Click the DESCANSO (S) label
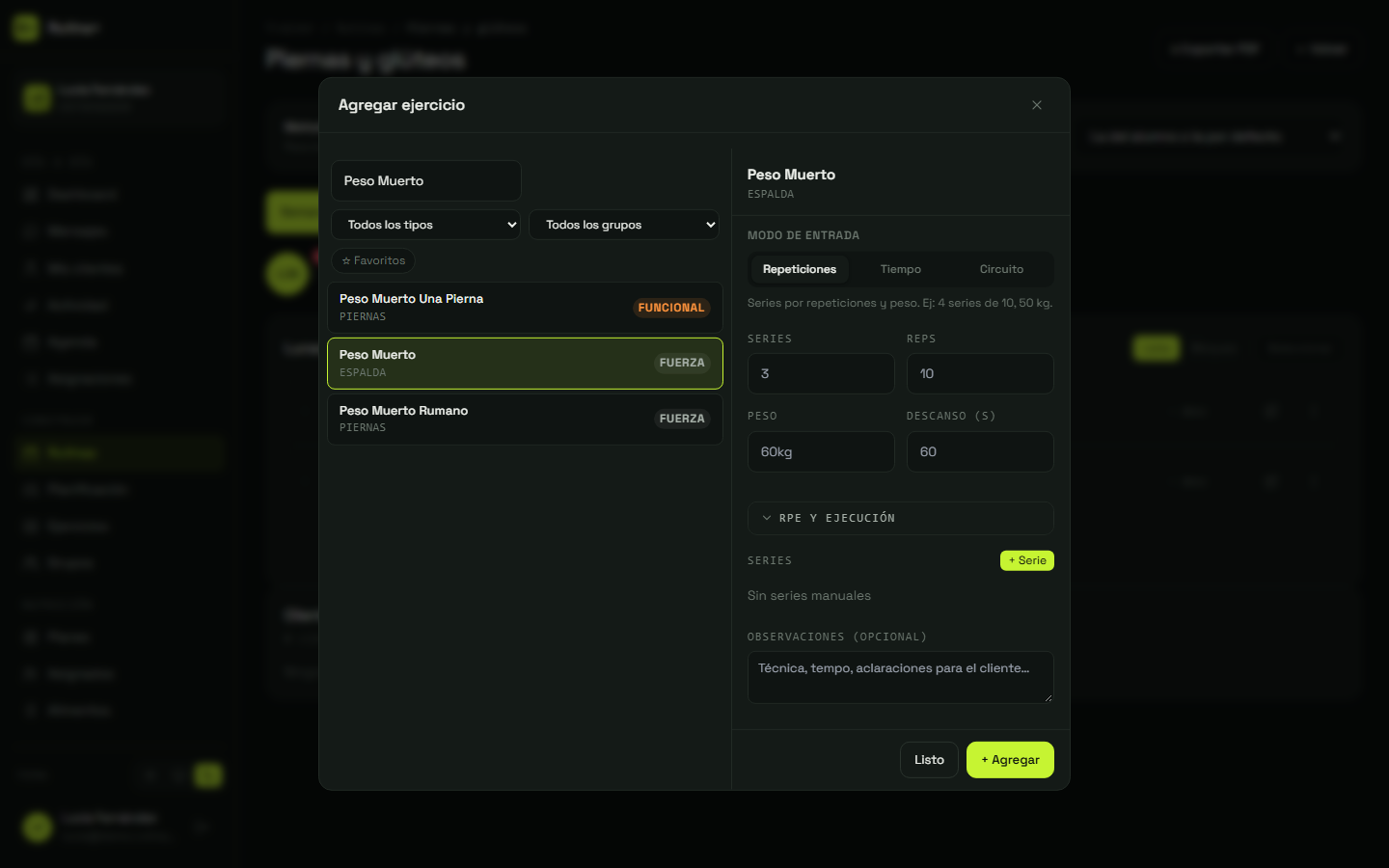1389x868 pixels. [951, 416]
